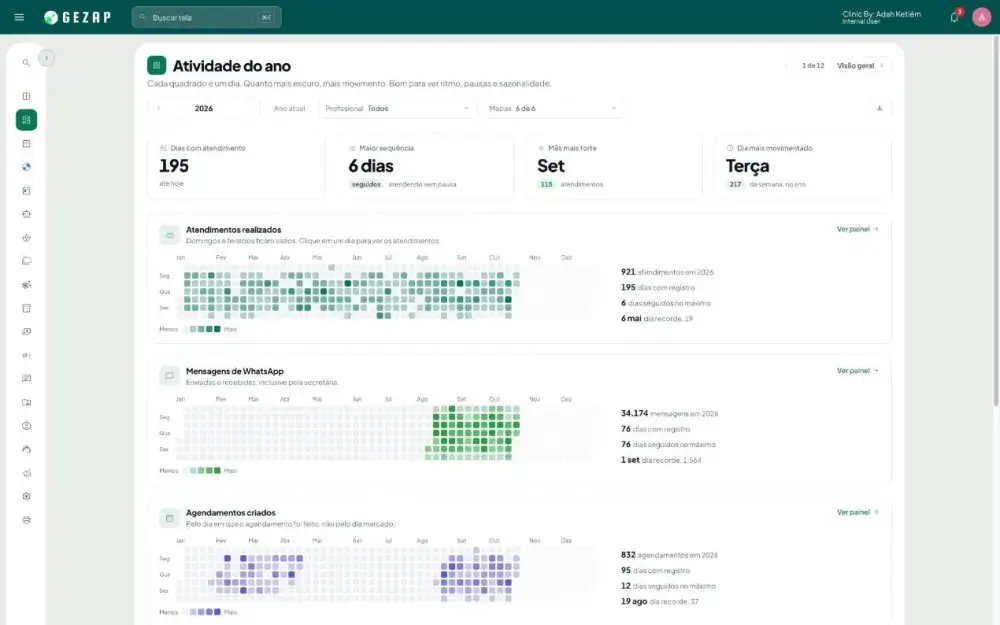Open the megaphone icon in sidebar
This screenshot has height=625, width=1000.
coord(26,355)
